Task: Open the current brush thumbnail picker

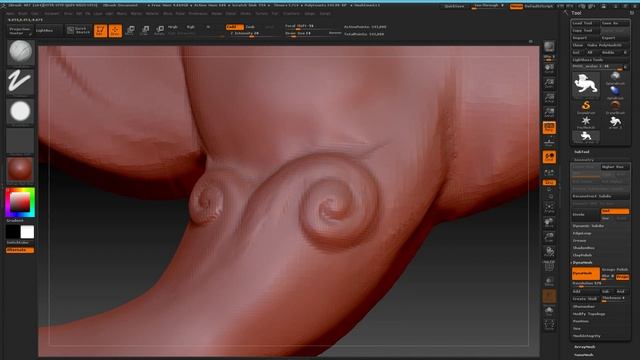Action: [x=20, y=53]
